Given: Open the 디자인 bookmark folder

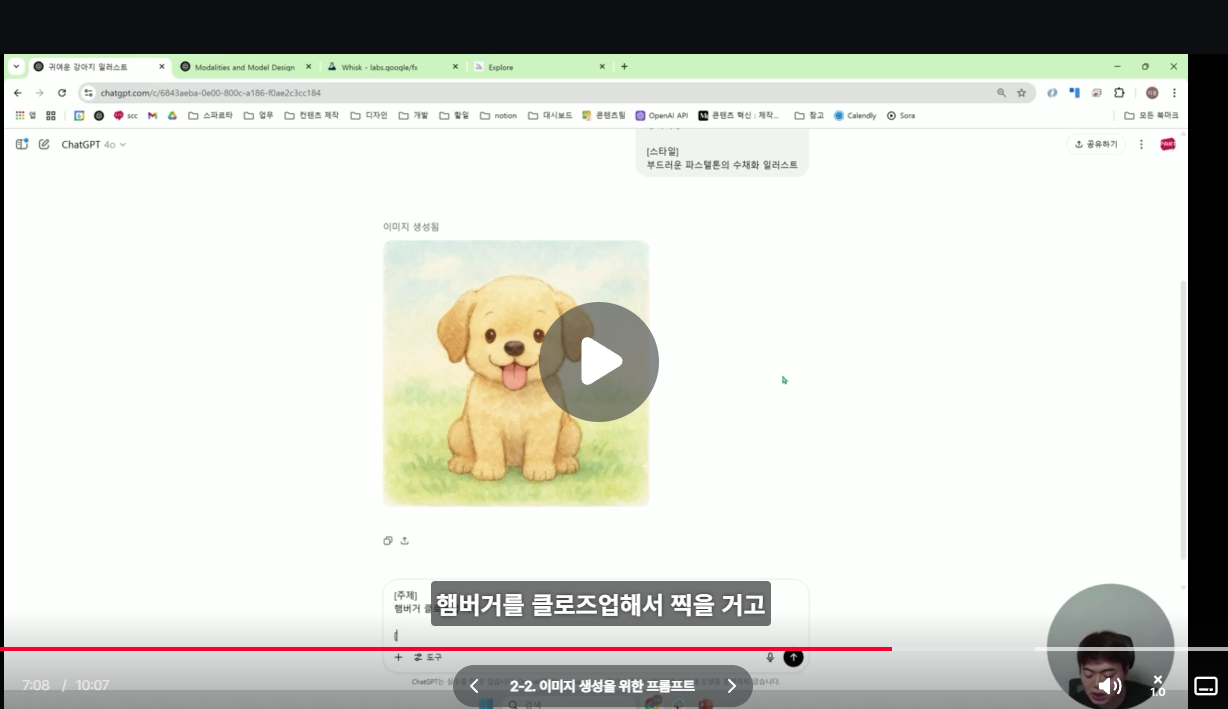Looking at the screenshot, I should [369, 115].
